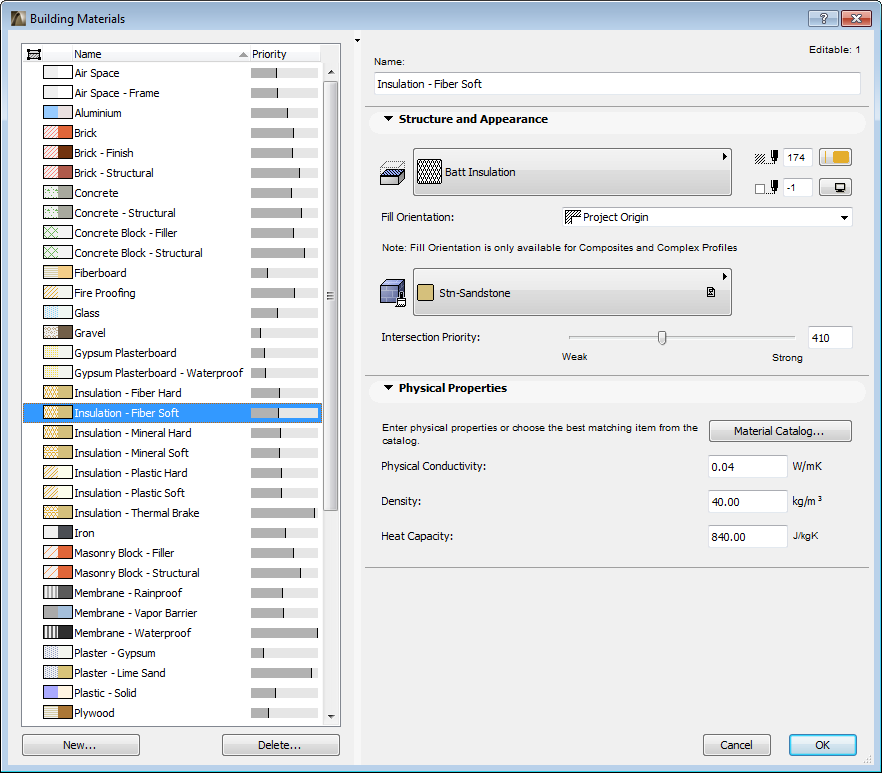The image size is (882, 773).
Task: Click the Aluminium material swatch icon
Action: click(57, 113)
